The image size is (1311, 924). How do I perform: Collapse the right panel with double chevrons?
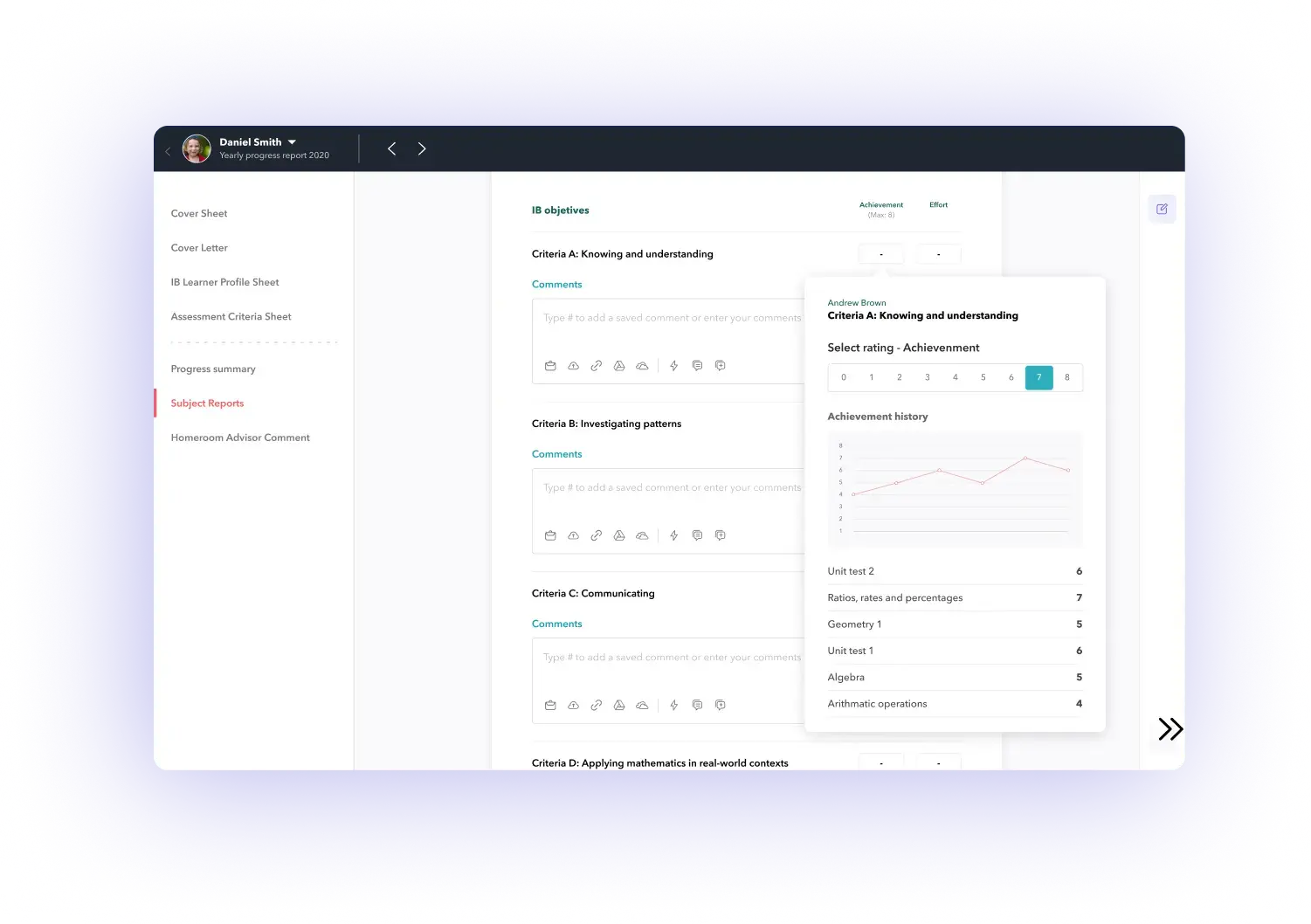point(1170,728)
